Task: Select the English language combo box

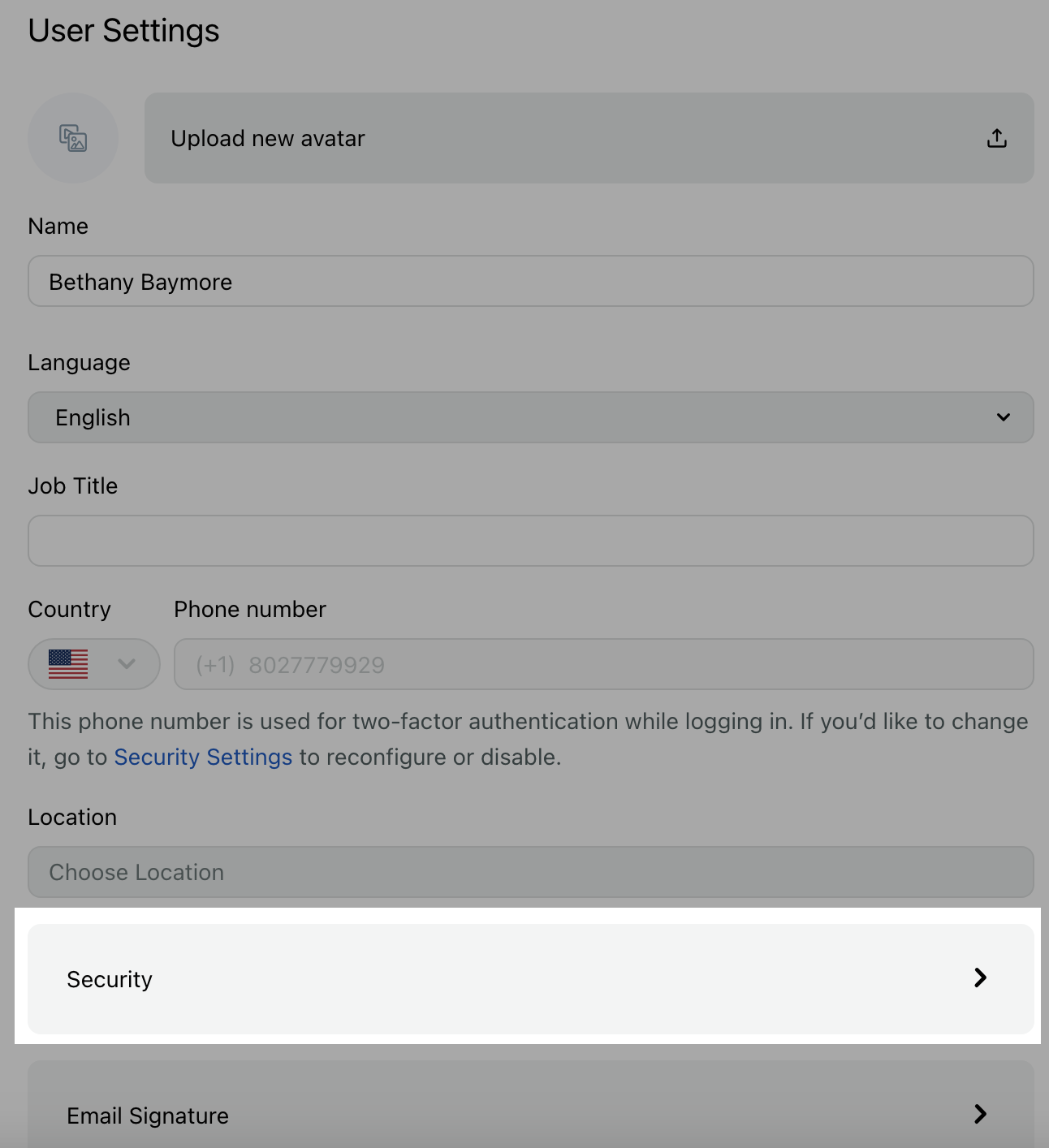Action: point(531,417)
